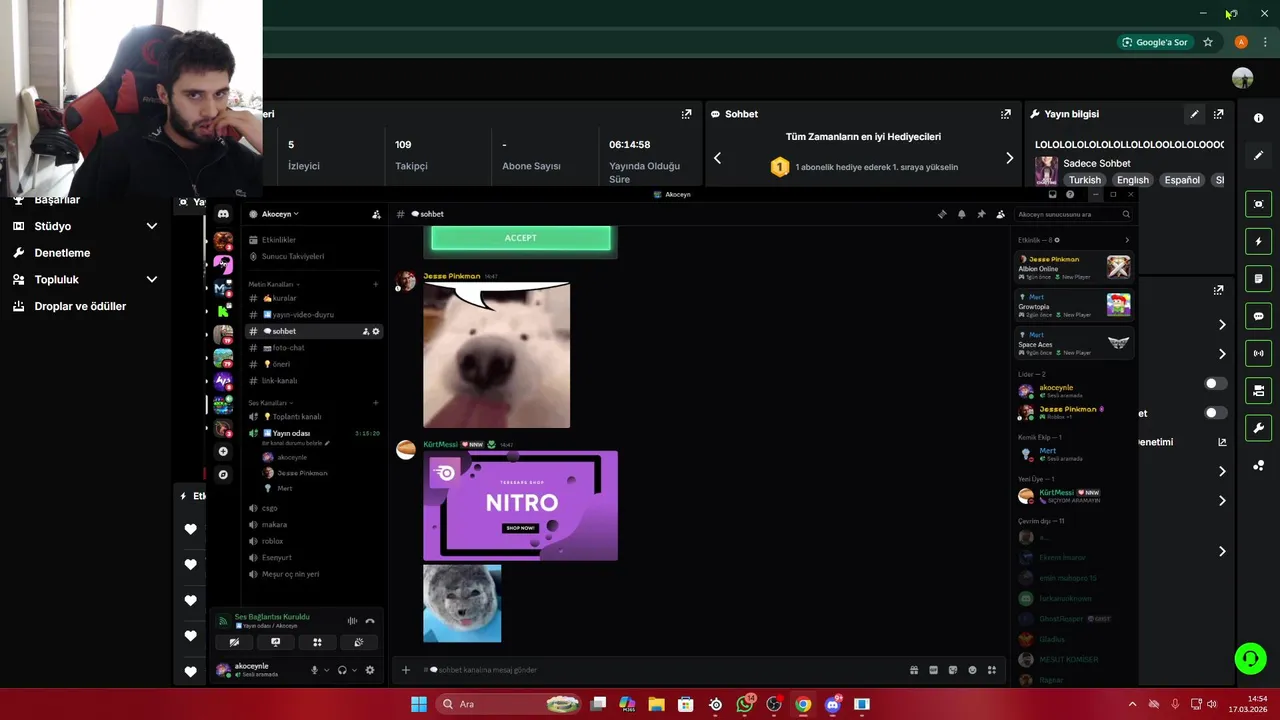
Task: Turn on camera in Discord's voice panel
Action: [x=234, y=642]
